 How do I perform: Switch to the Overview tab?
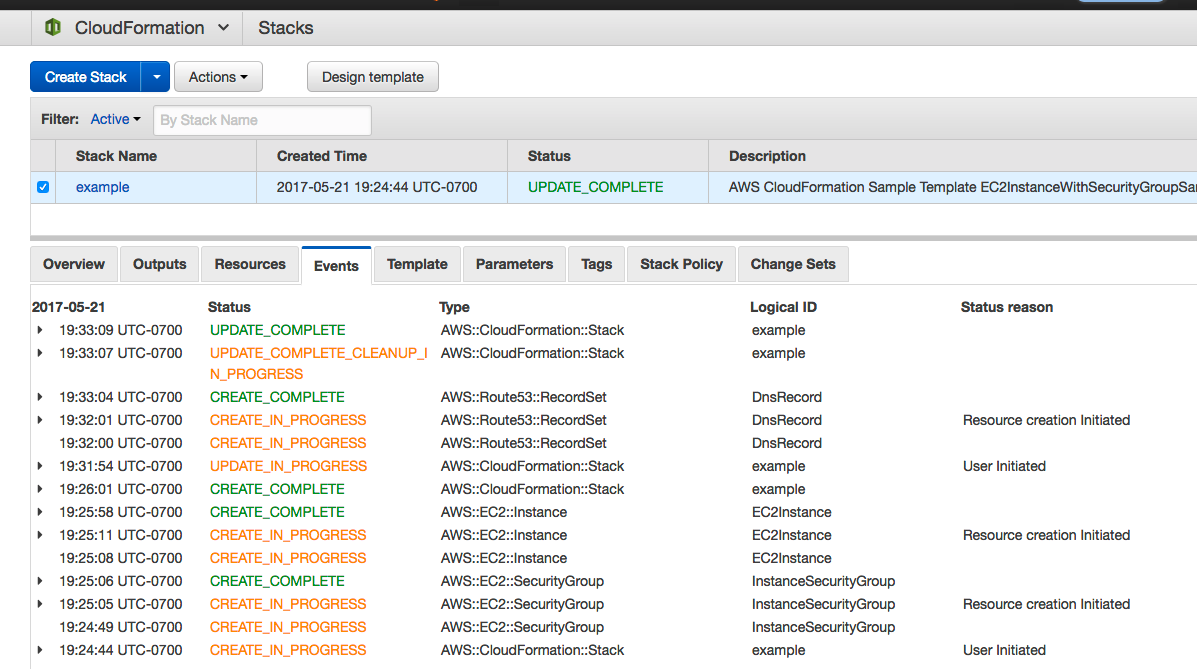74,264
